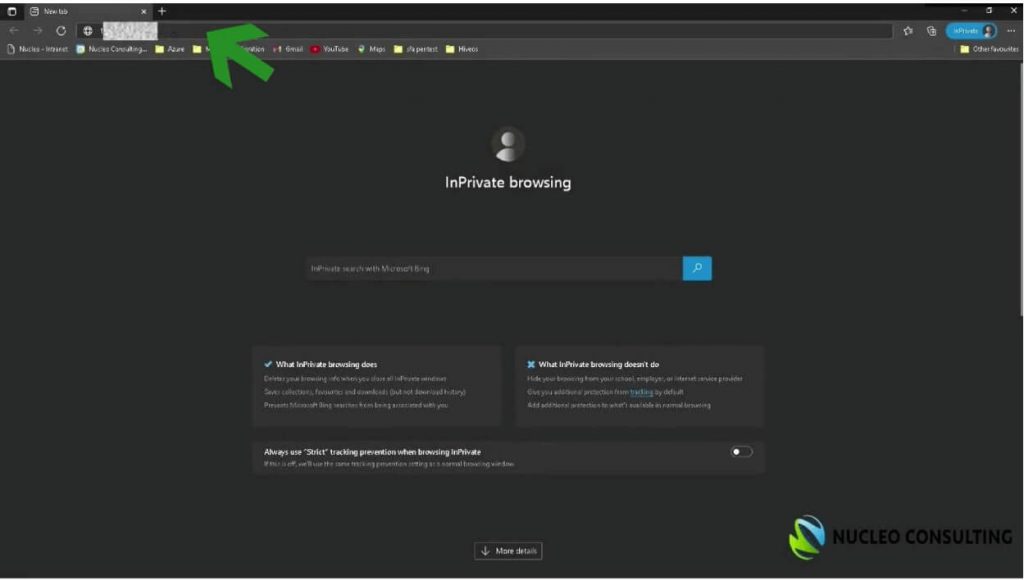Viewport: 1024px width, 580px height.
Task: Open the Hiveos favourites folder
Action: click(x=462, y=49)
